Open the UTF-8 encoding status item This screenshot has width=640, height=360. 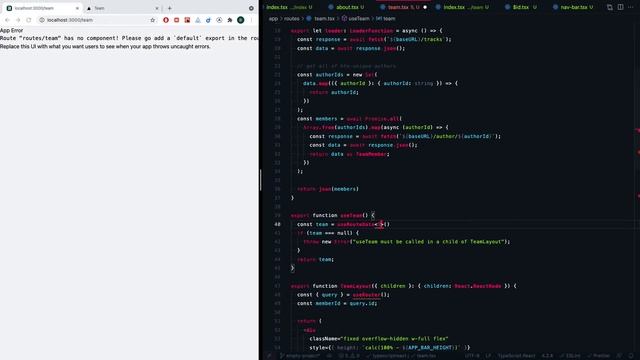tap(472, 356)
